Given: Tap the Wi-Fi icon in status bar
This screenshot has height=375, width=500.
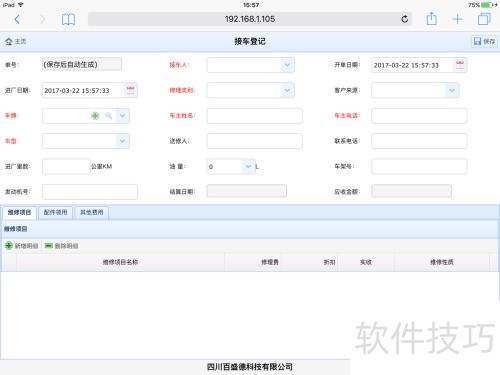Looking at the screenshot, I should (21, 5).
